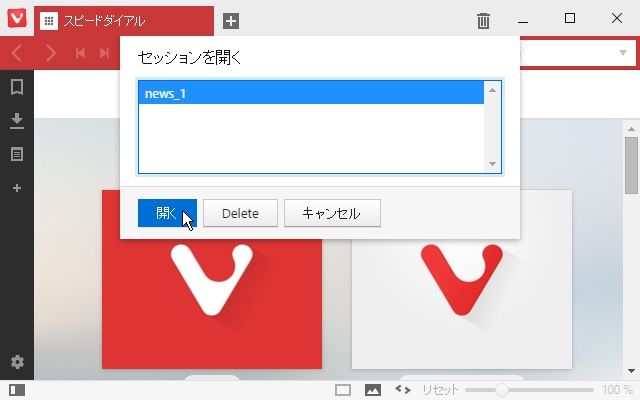Open settings via the gear icon
Screen dimensions: 640x400
click(17, 362)
